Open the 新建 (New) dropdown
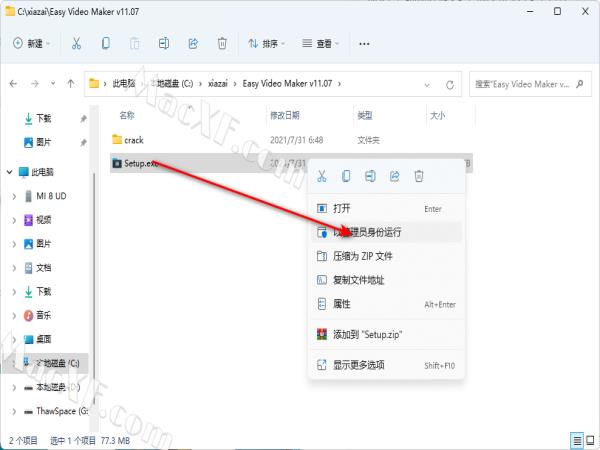Image resolution: width=600 pixels, height=450 pixels. click(31, 43)
